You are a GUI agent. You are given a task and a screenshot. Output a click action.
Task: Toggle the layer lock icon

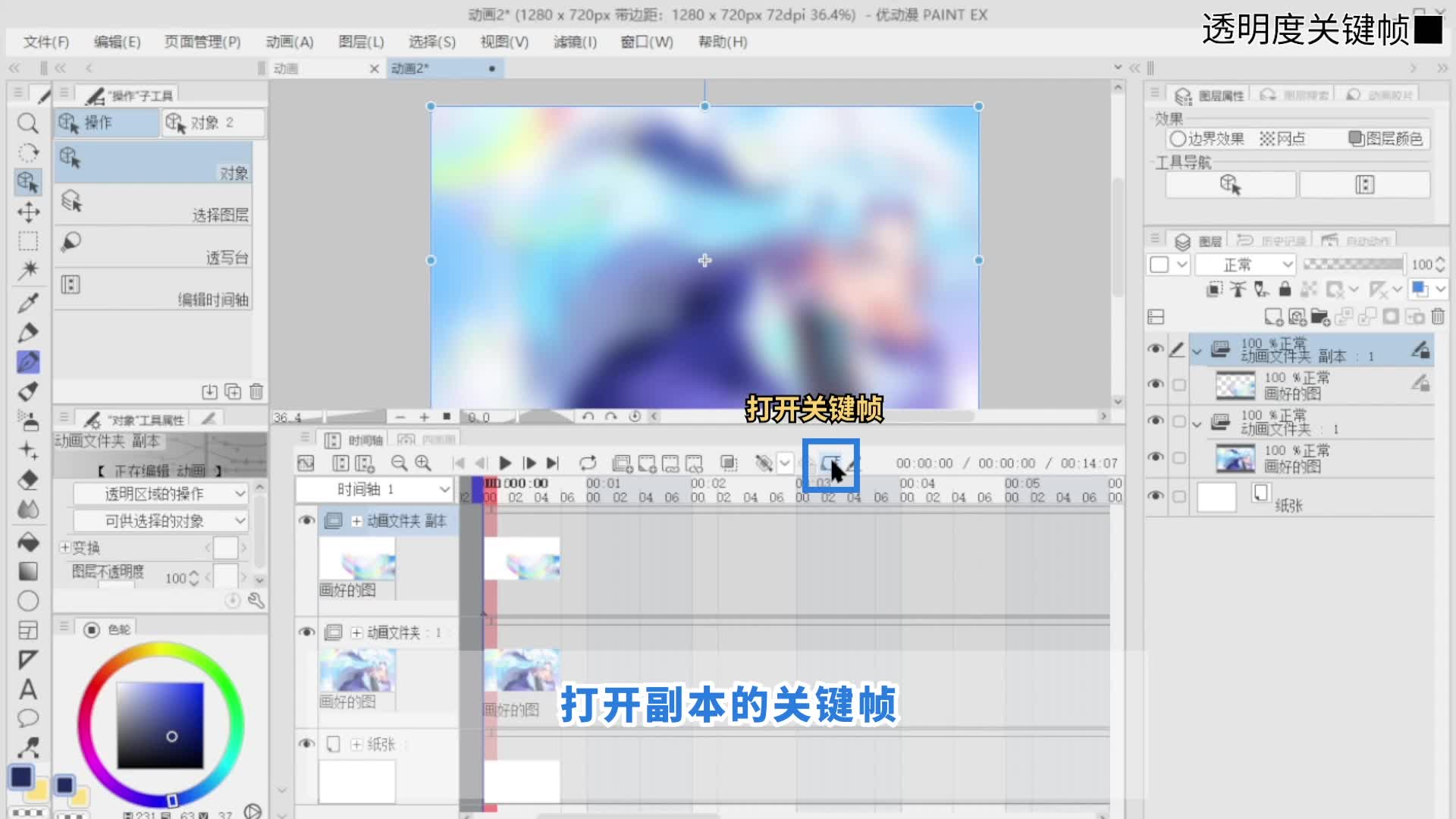pos(1284,289)
